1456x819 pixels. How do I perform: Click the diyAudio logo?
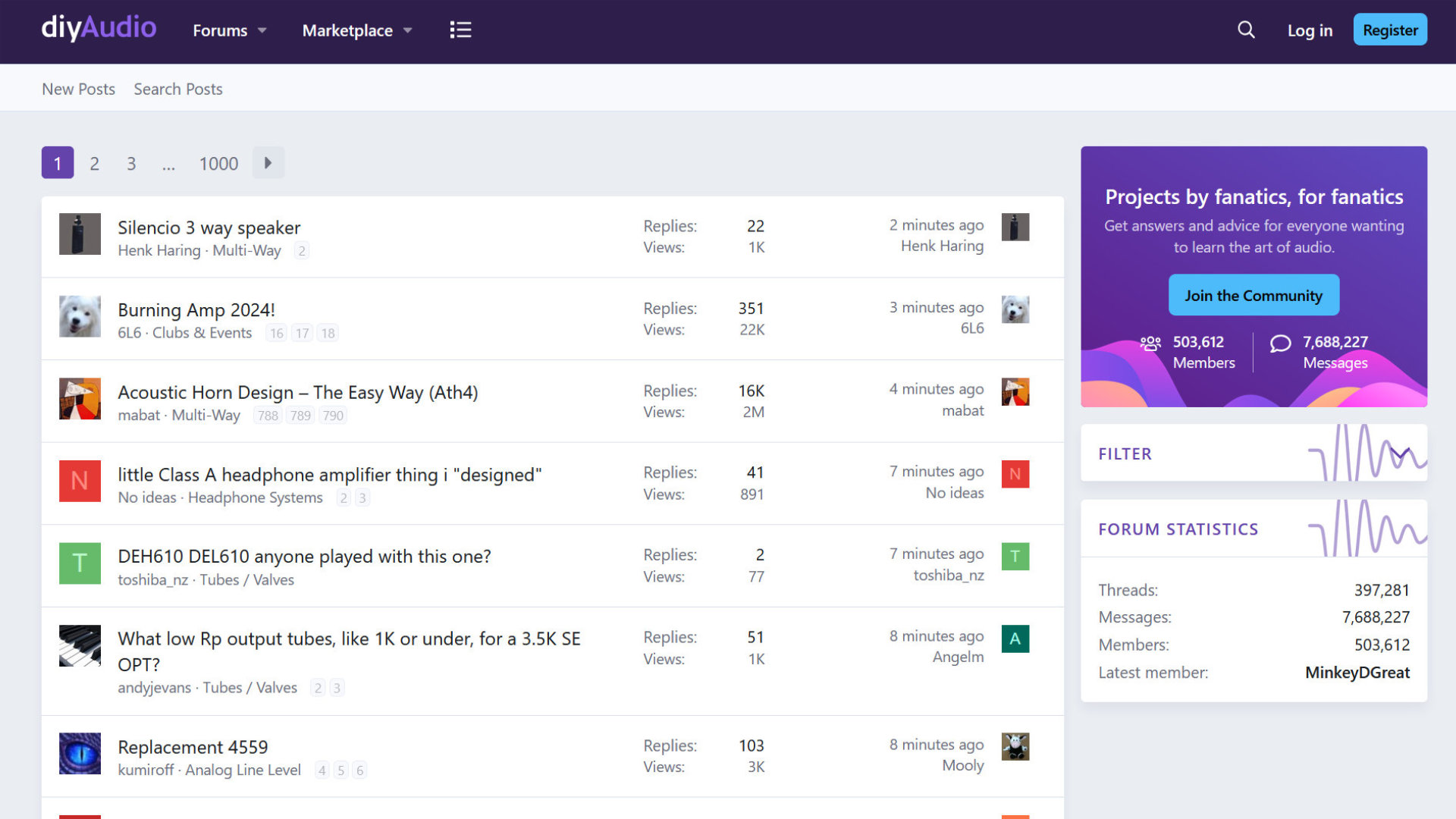click(x=99, y=28)
